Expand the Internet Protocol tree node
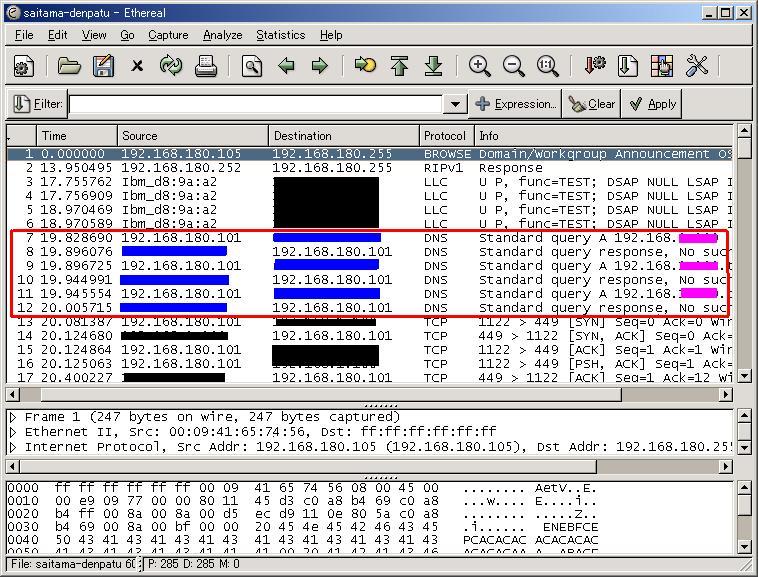Image resolution: width=758 pixels, height=577 pixels. pyautogui.click(x=14, y=447)
